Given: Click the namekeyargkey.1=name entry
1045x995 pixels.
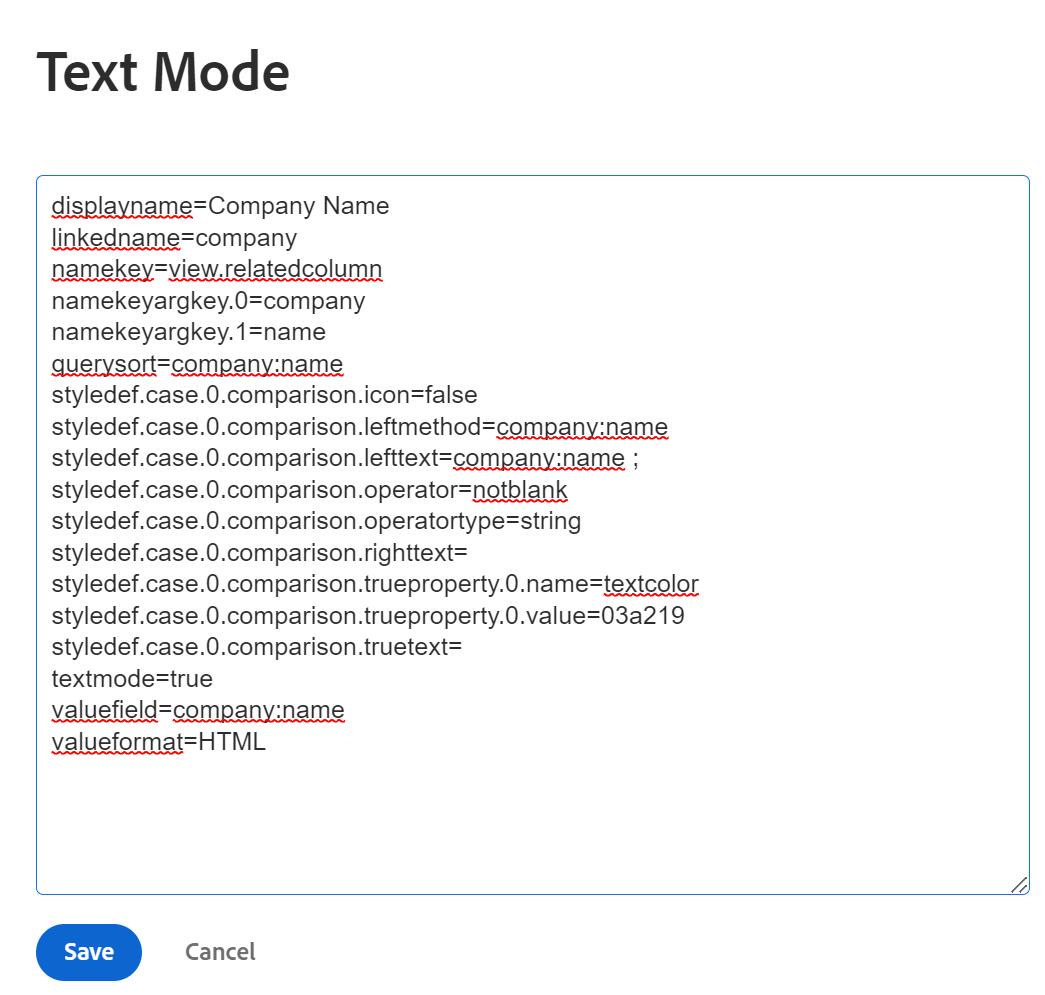Looking at the screenshot, I should pos(190,333).
